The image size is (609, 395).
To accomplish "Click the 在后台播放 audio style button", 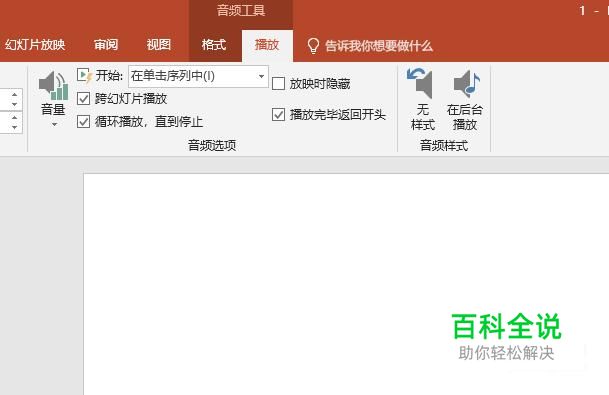I will tap(465, 99).
